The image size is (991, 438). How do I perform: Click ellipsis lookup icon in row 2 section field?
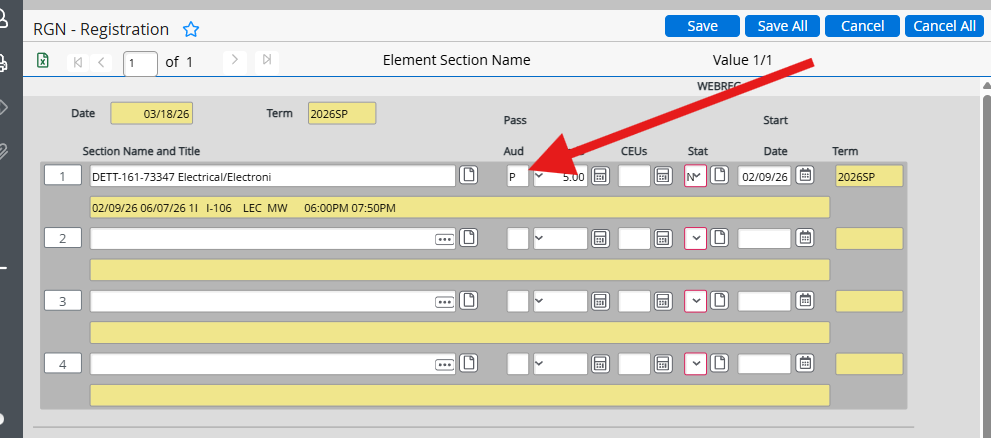tap(445, 239)
